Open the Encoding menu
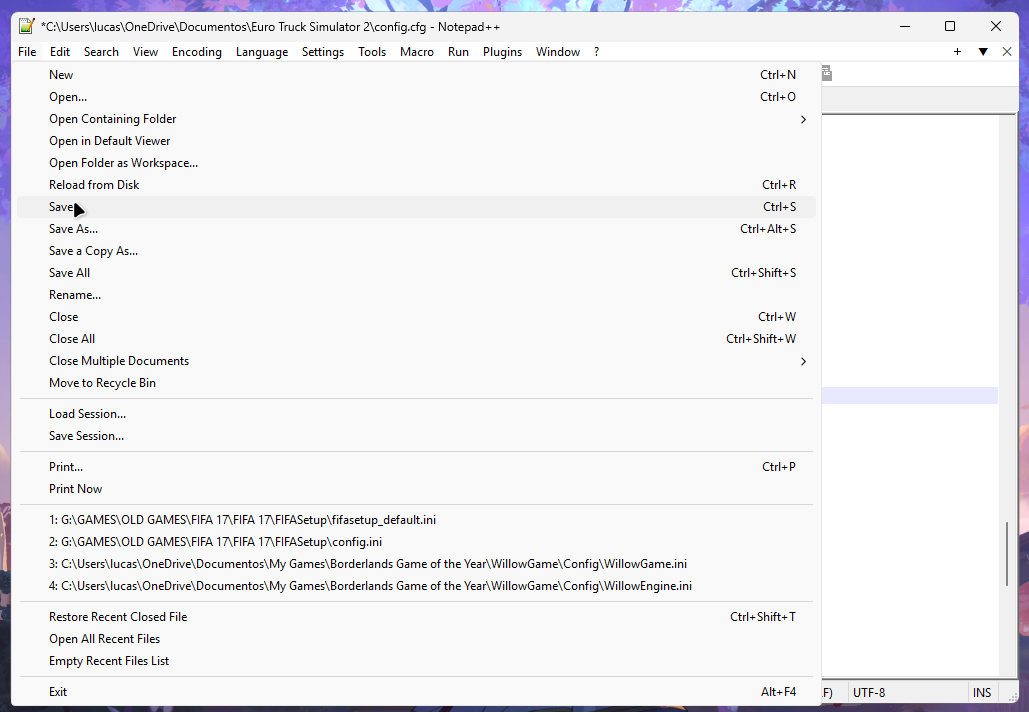The width and height of the screenshot is (1029, 712). [x=197, y=52]
